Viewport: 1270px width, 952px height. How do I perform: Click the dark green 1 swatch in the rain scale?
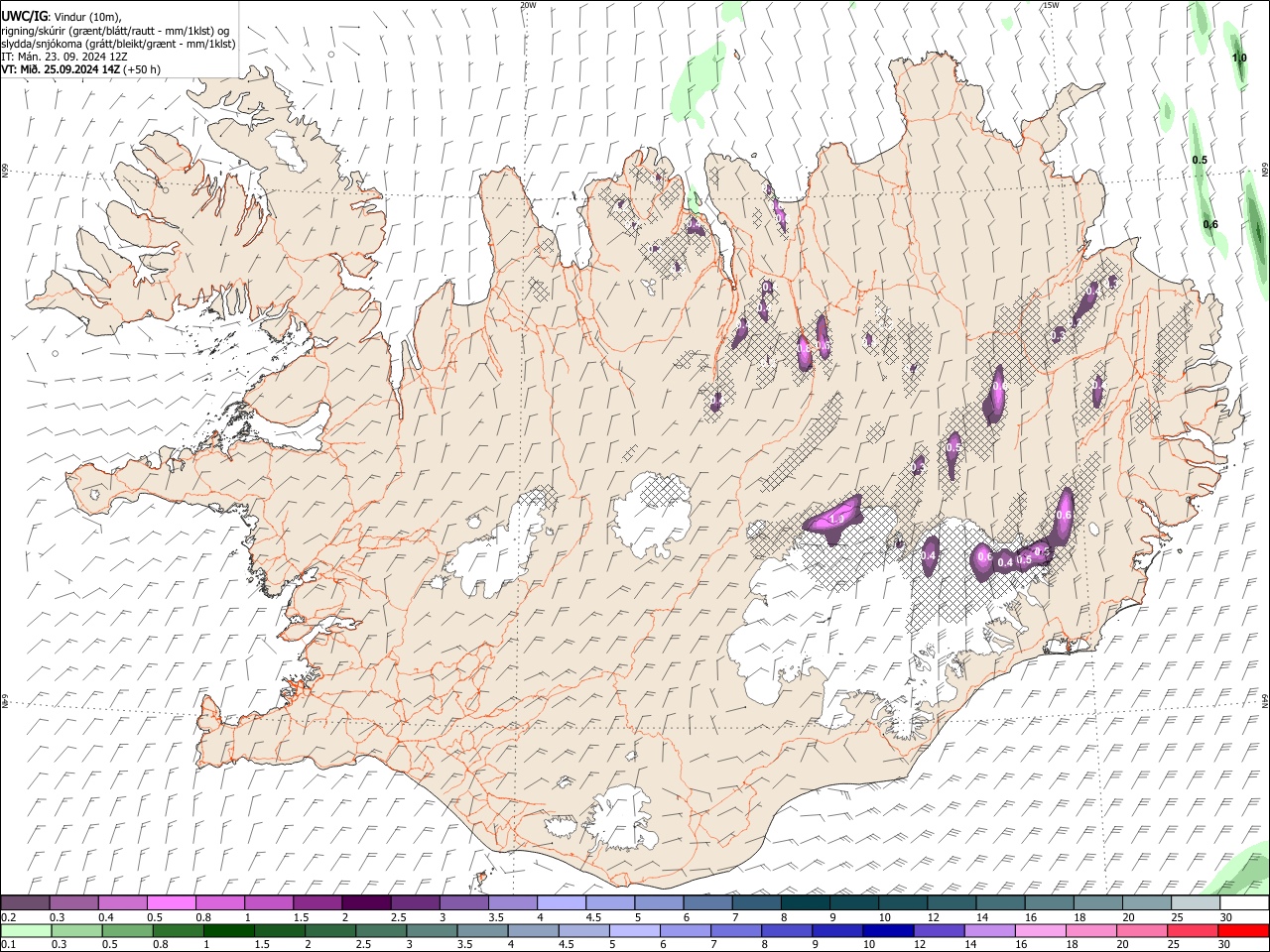(229, 930)
